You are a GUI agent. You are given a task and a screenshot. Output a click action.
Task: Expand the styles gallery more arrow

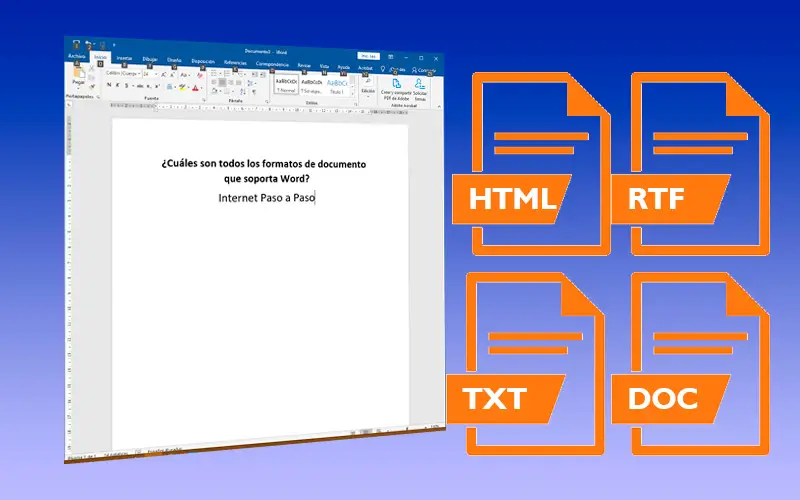point(353,94)
